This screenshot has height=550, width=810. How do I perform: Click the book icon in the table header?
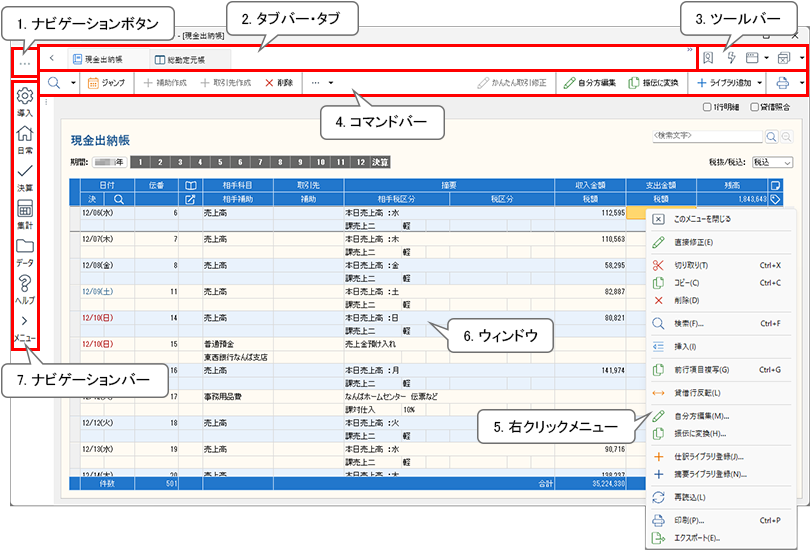tap(191, 185)
